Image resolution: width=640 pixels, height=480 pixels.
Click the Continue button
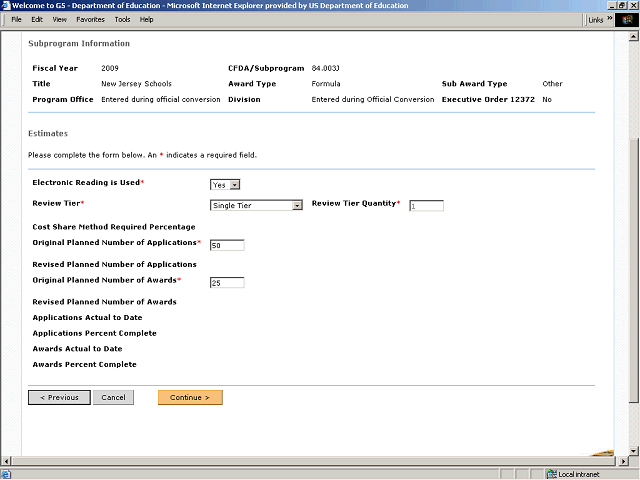tap(190, 398)
